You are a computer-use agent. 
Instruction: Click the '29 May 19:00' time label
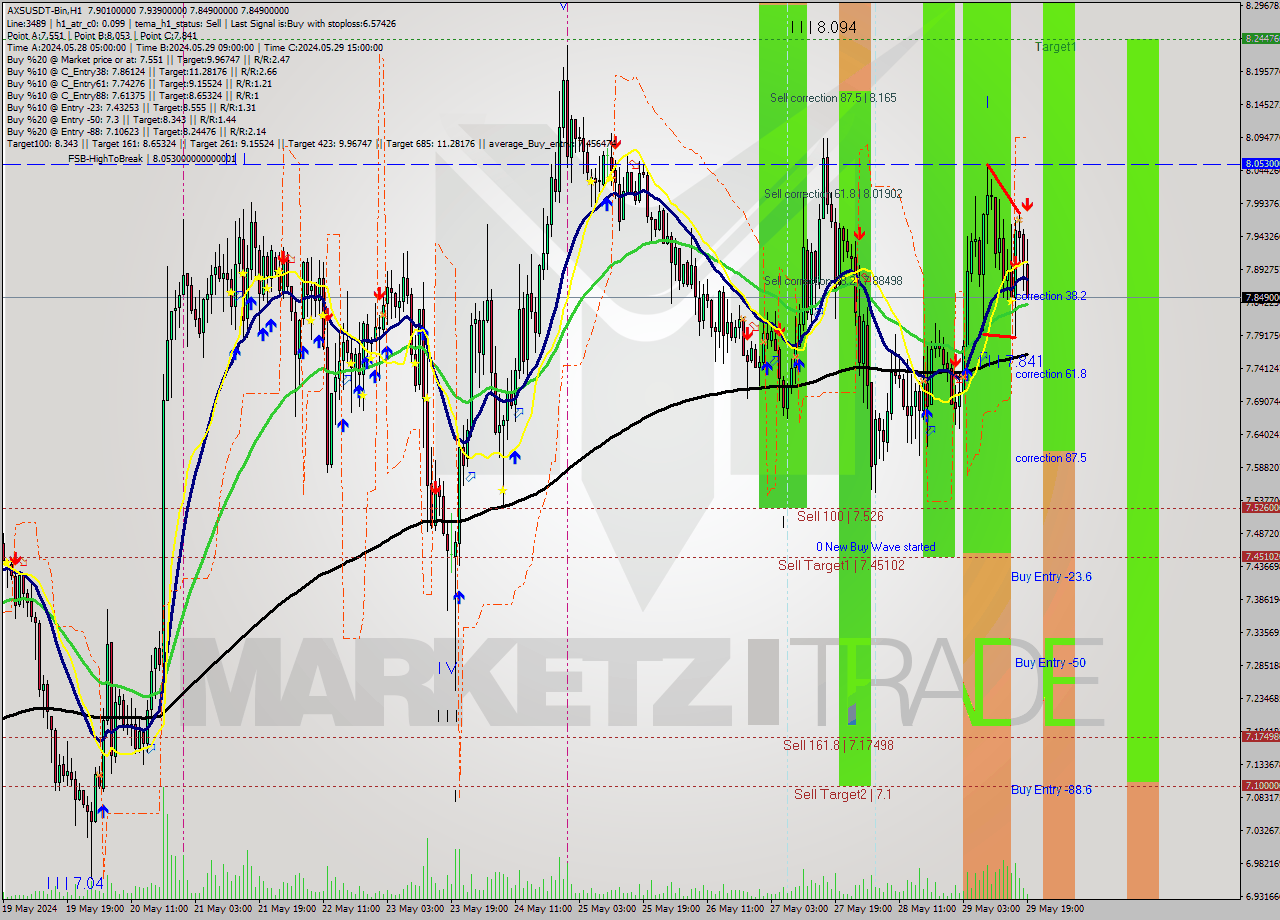point(1057,909)
